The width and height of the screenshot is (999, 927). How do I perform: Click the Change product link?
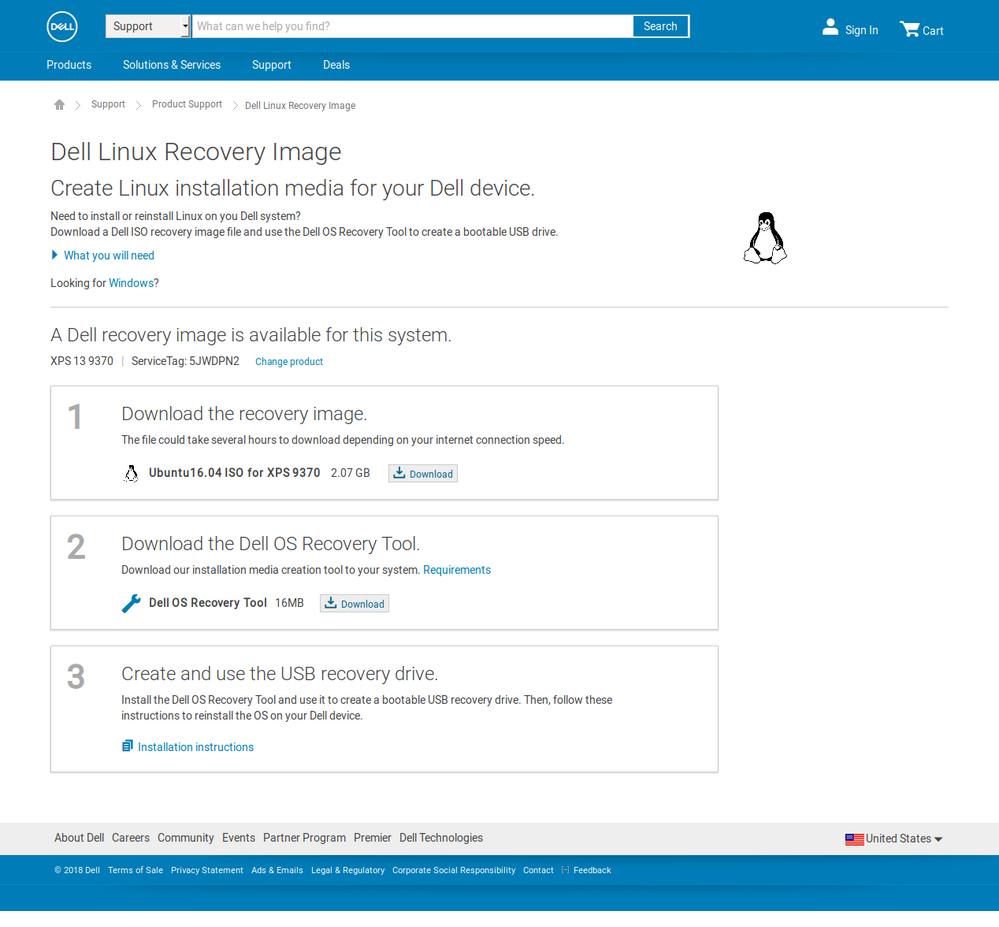click(289, 361)
